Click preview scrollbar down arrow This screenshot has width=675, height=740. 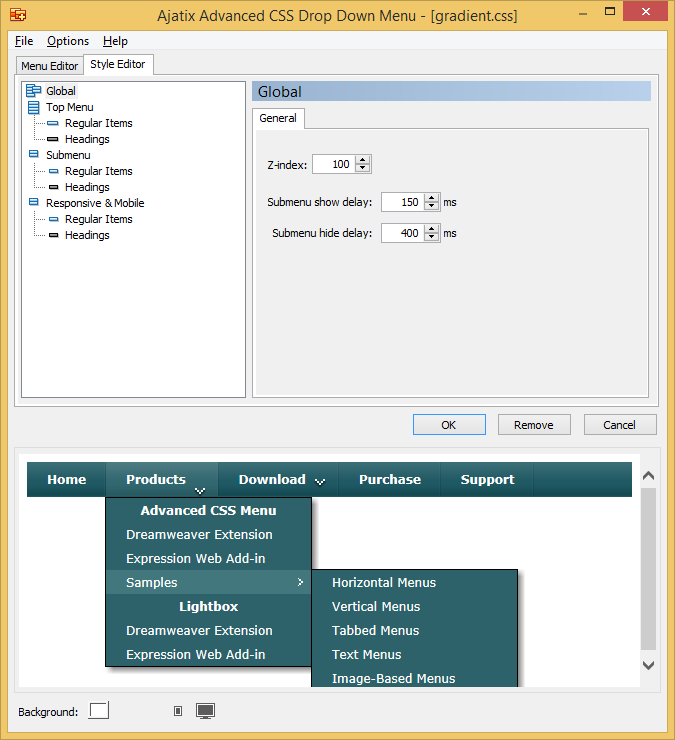click(x=649, y=665)
